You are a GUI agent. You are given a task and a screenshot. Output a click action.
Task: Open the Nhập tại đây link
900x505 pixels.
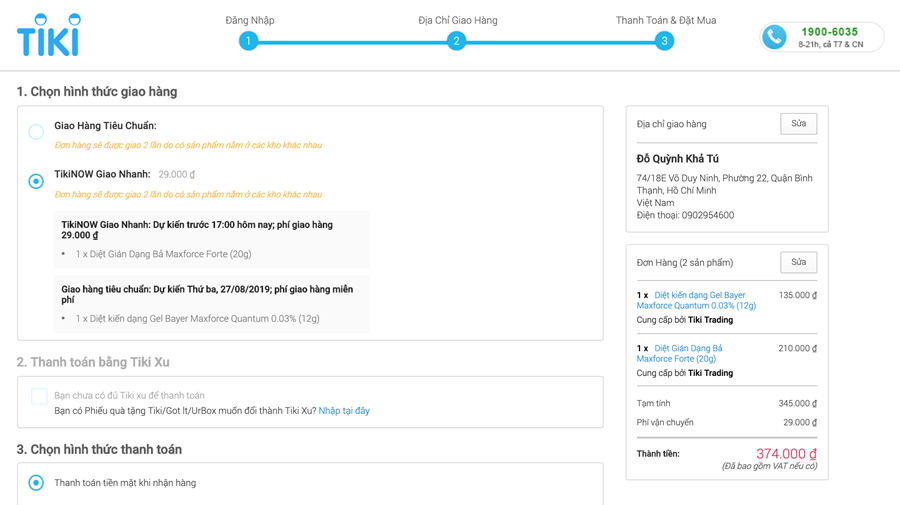tap(344, 411)
